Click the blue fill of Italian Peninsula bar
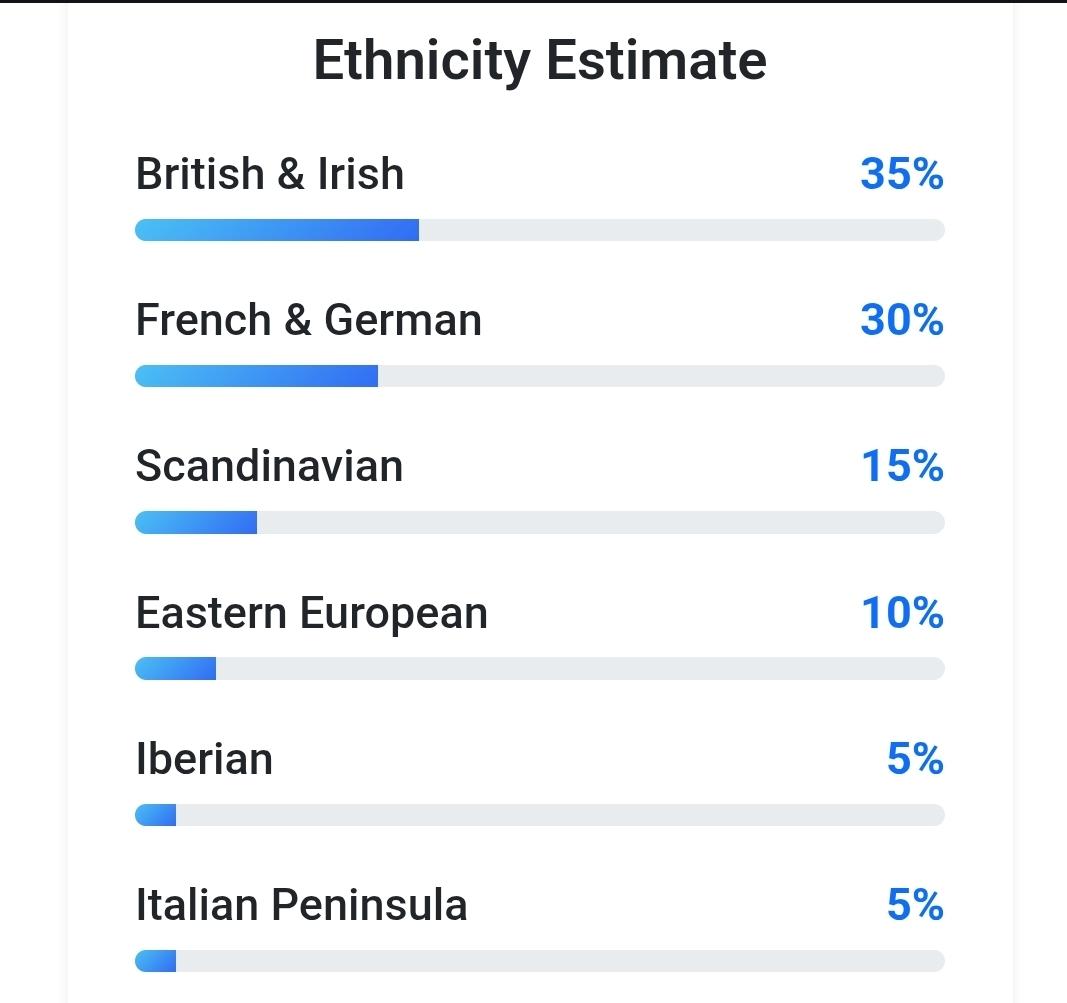 pos(156,961)
